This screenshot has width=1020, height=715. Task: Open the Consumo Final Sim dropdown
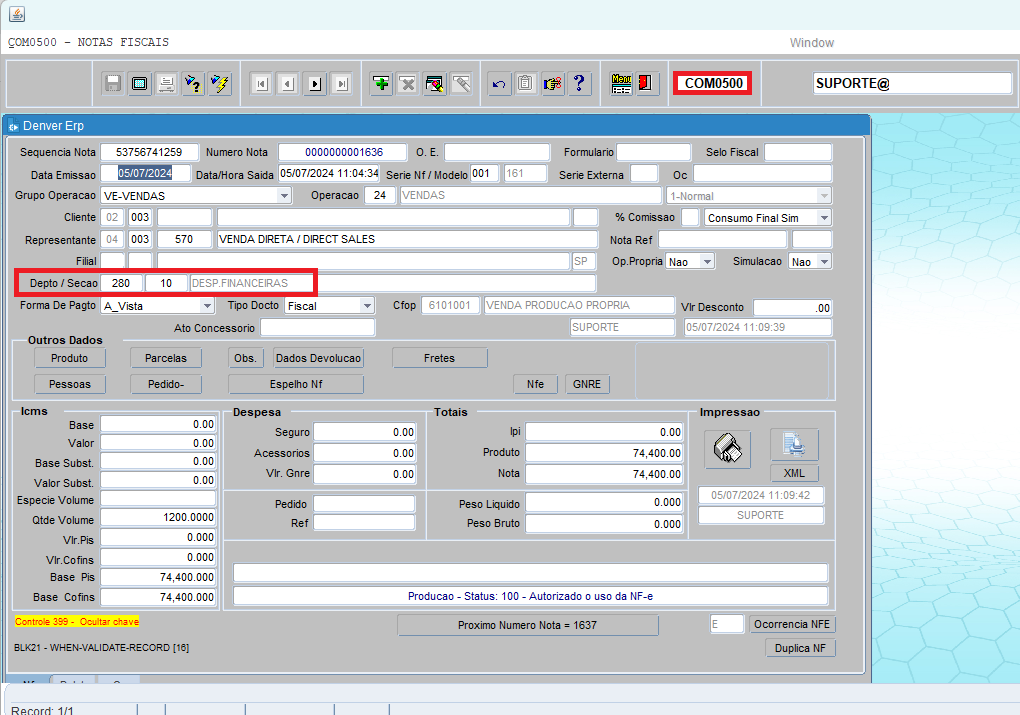[824, 218]
